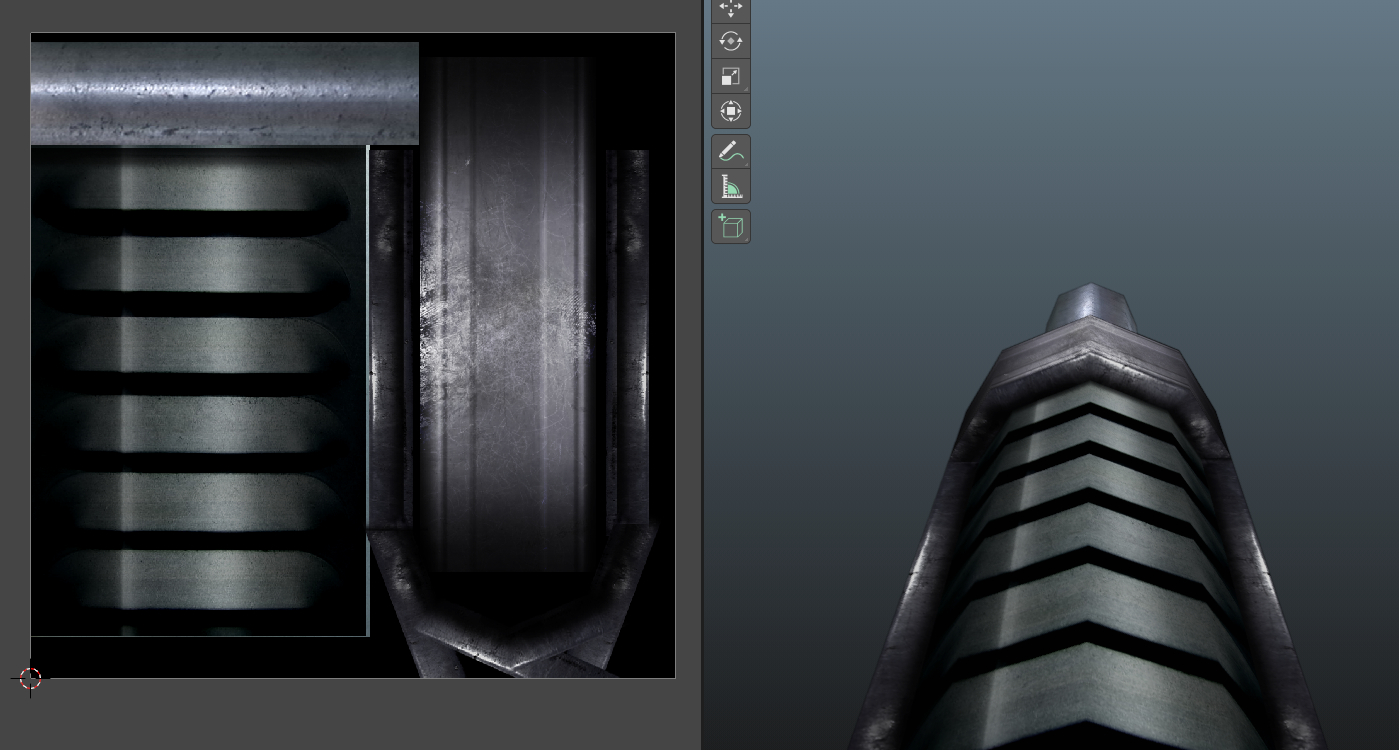Click the narrow vertical pipe strip at right

pos(628,330)
